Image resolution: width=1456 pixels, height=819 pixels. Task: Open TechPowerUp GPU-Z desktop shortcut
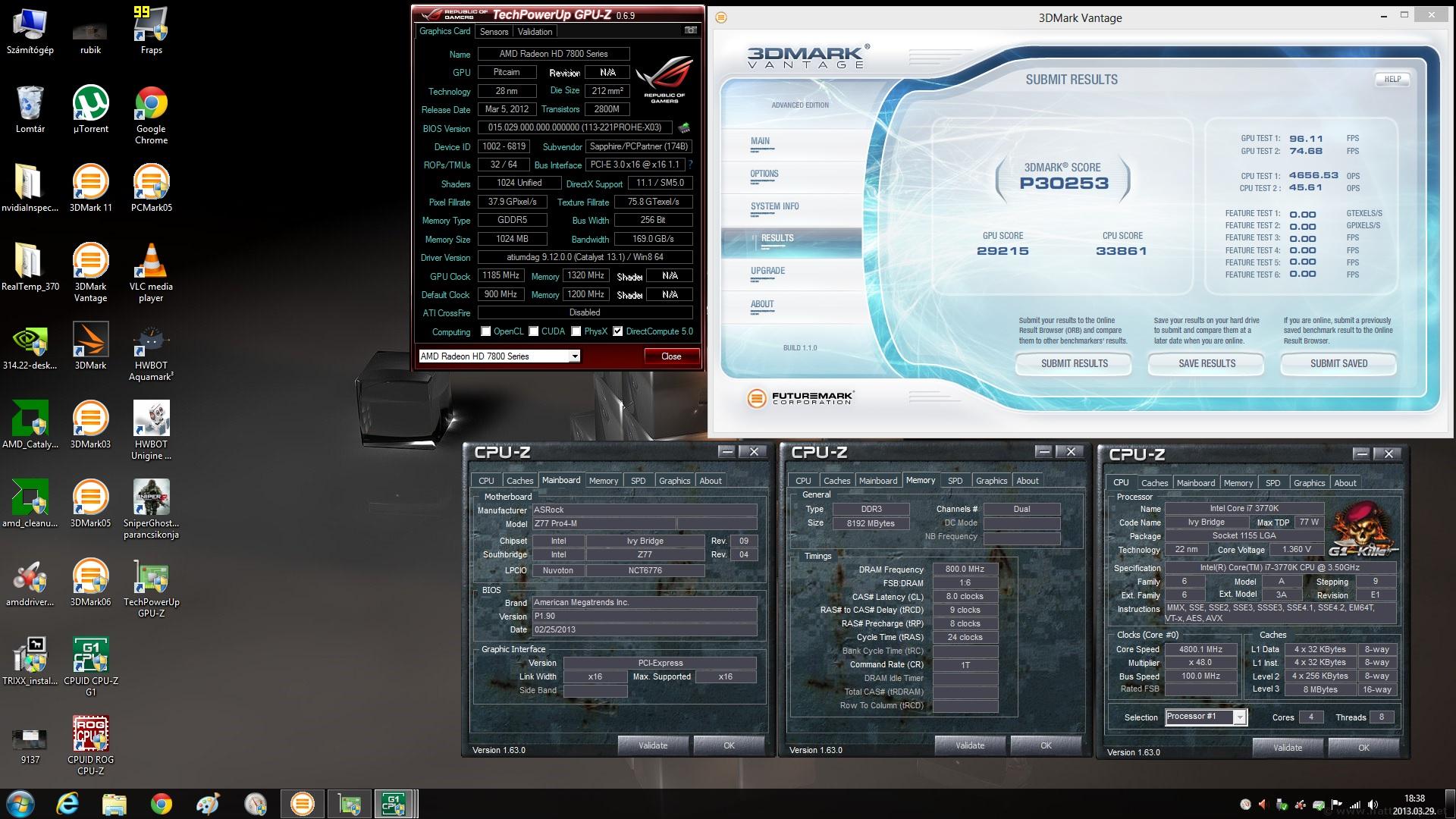pyautogui.click(x=151, y=578)
